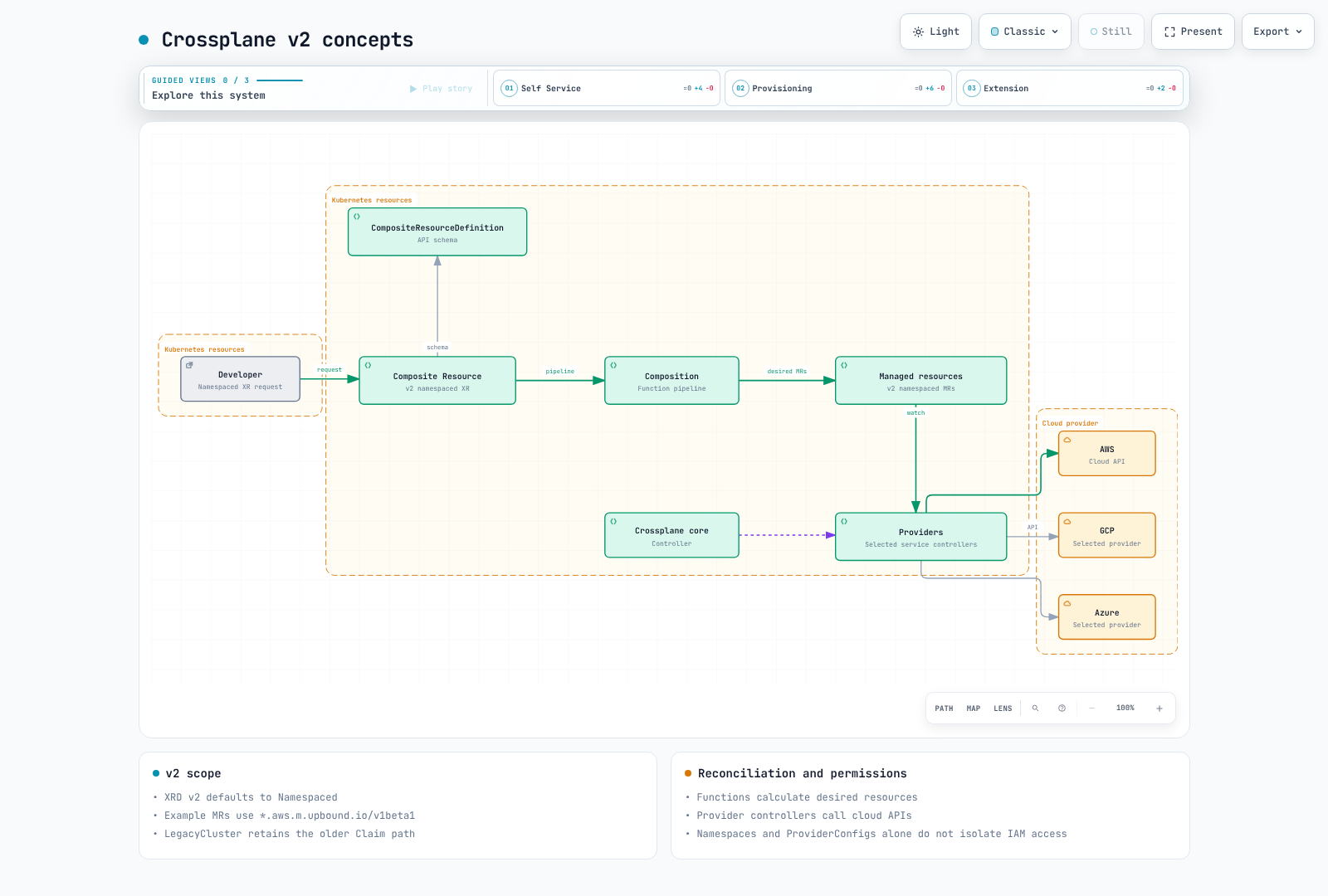Click the code icon on Composition node
The height and width of the screenshot is (896, 1328).
click(613, 365)
